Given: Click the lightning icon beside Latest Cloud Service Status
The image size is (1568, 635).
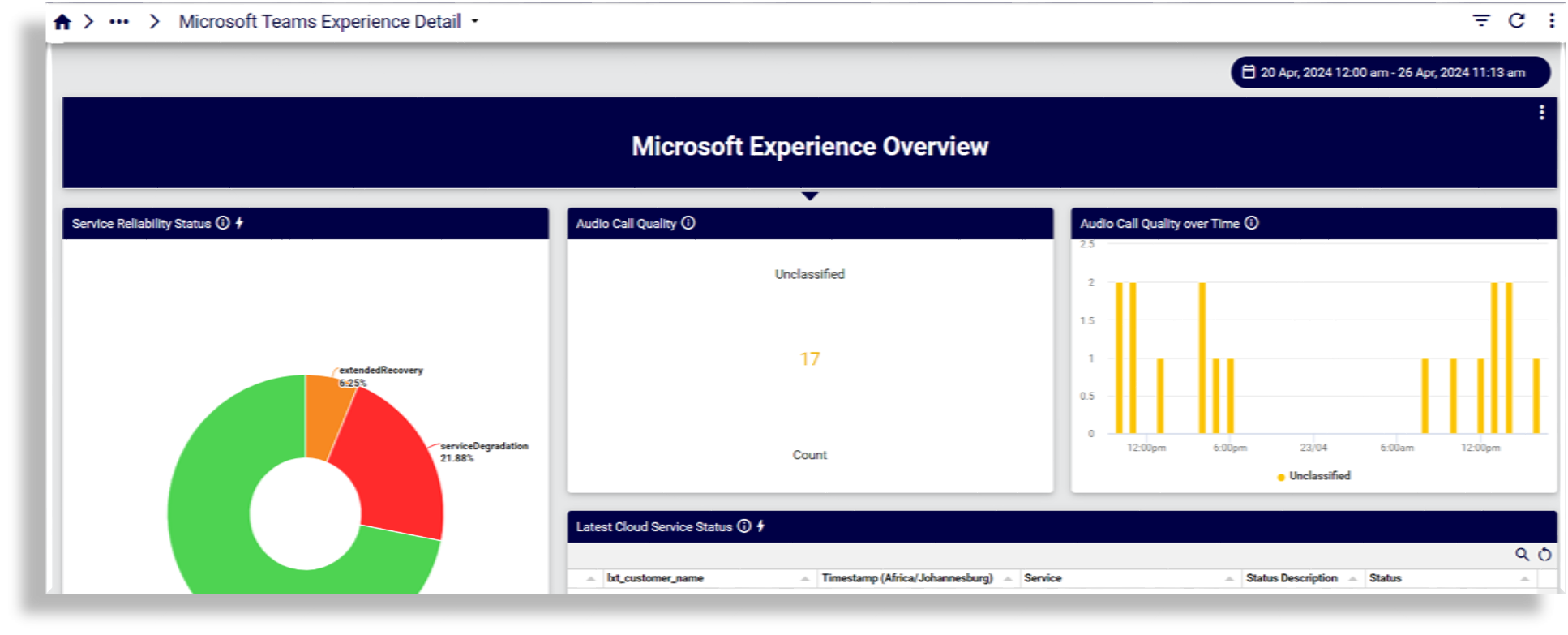Looking at the screenshot, I should point(760,526).
